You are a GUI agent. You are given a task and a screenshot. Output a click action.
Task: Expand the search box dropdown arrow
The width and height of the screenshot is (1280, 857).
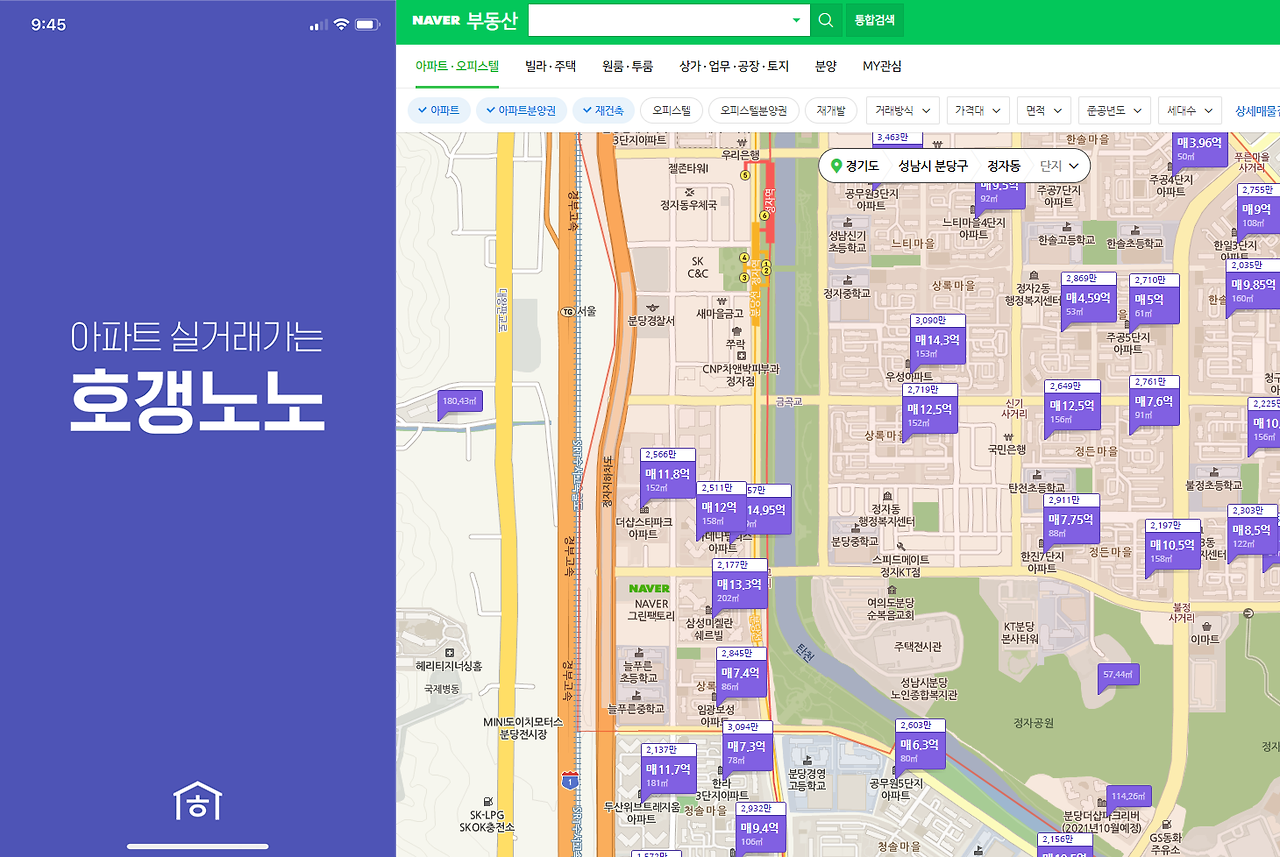pos(796,20)
